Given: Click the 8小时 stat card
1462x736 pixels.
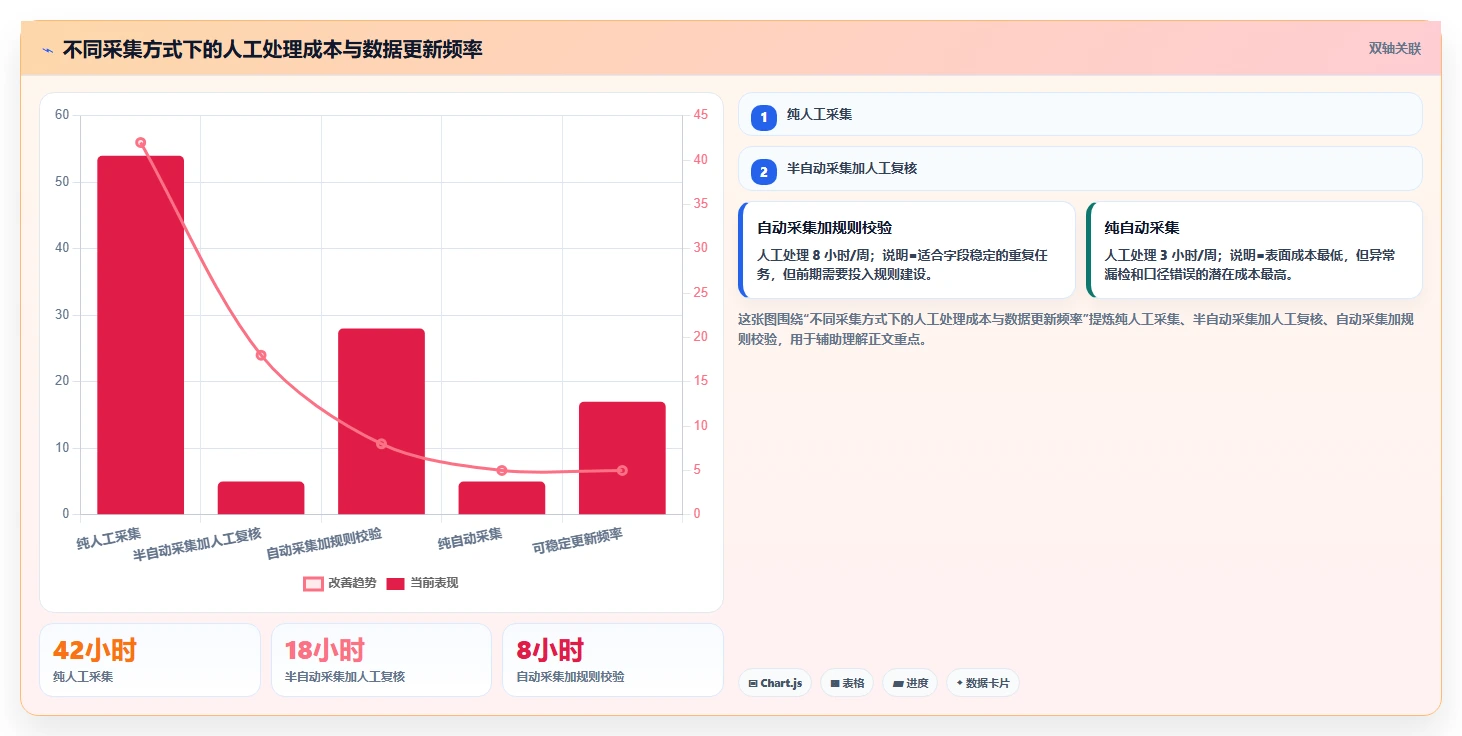Looking at the screenshot, I should point(612,660).
